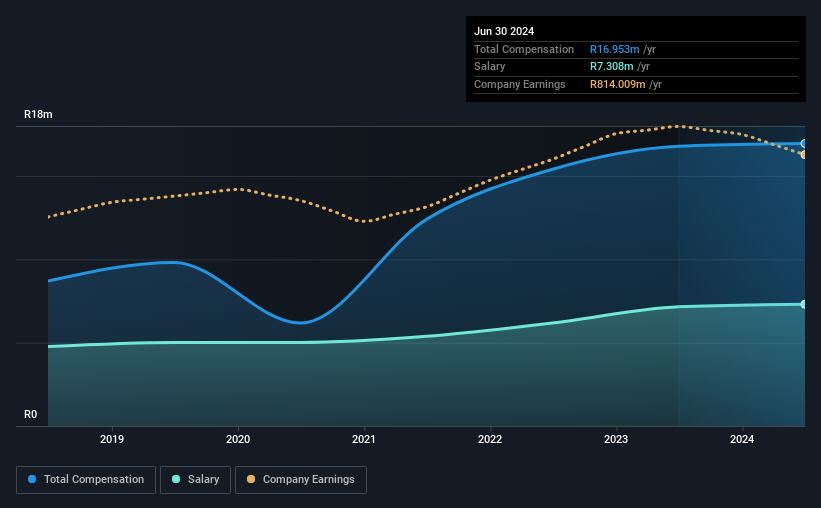
Task: Click the Salary label in tooltip
Action: point(490,67)
